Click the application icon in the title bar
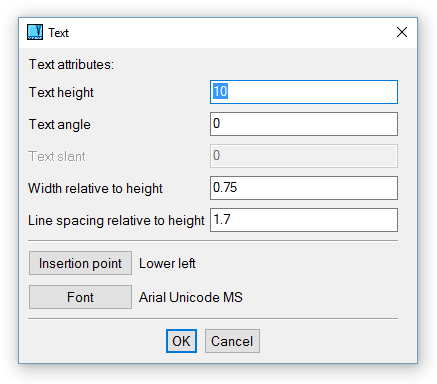Screen dimensions: 437x384 click(x=35, y=32)
